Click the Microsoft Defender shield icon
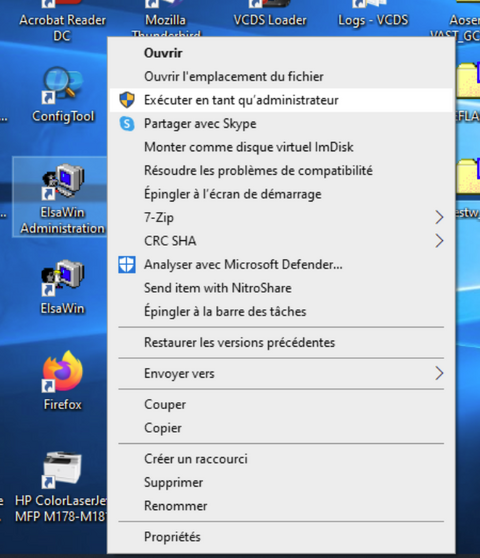Viewport: 480px width, 558px height. [x=127, y=265]
